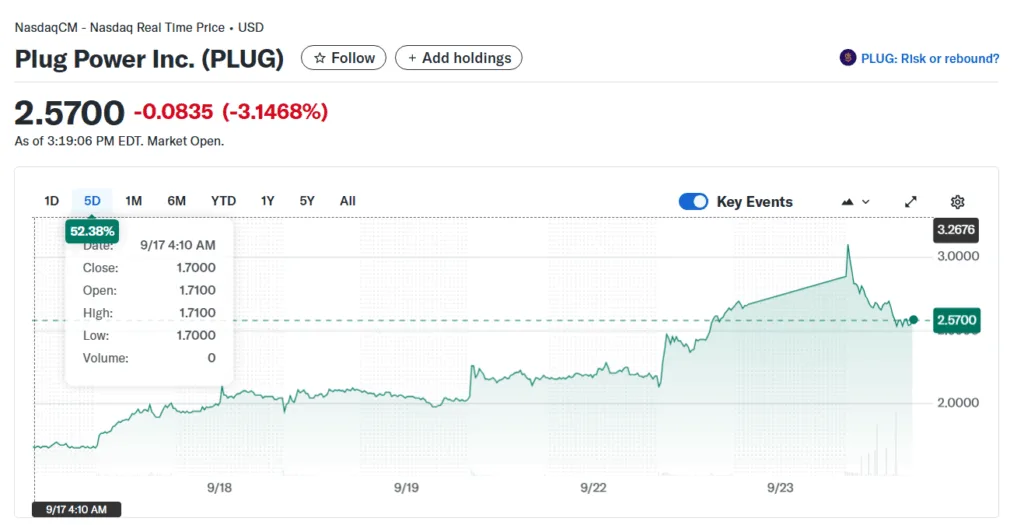Select the 1Y time range
The width and height of the screenshot is (1024, 525).
click(267, 201)
